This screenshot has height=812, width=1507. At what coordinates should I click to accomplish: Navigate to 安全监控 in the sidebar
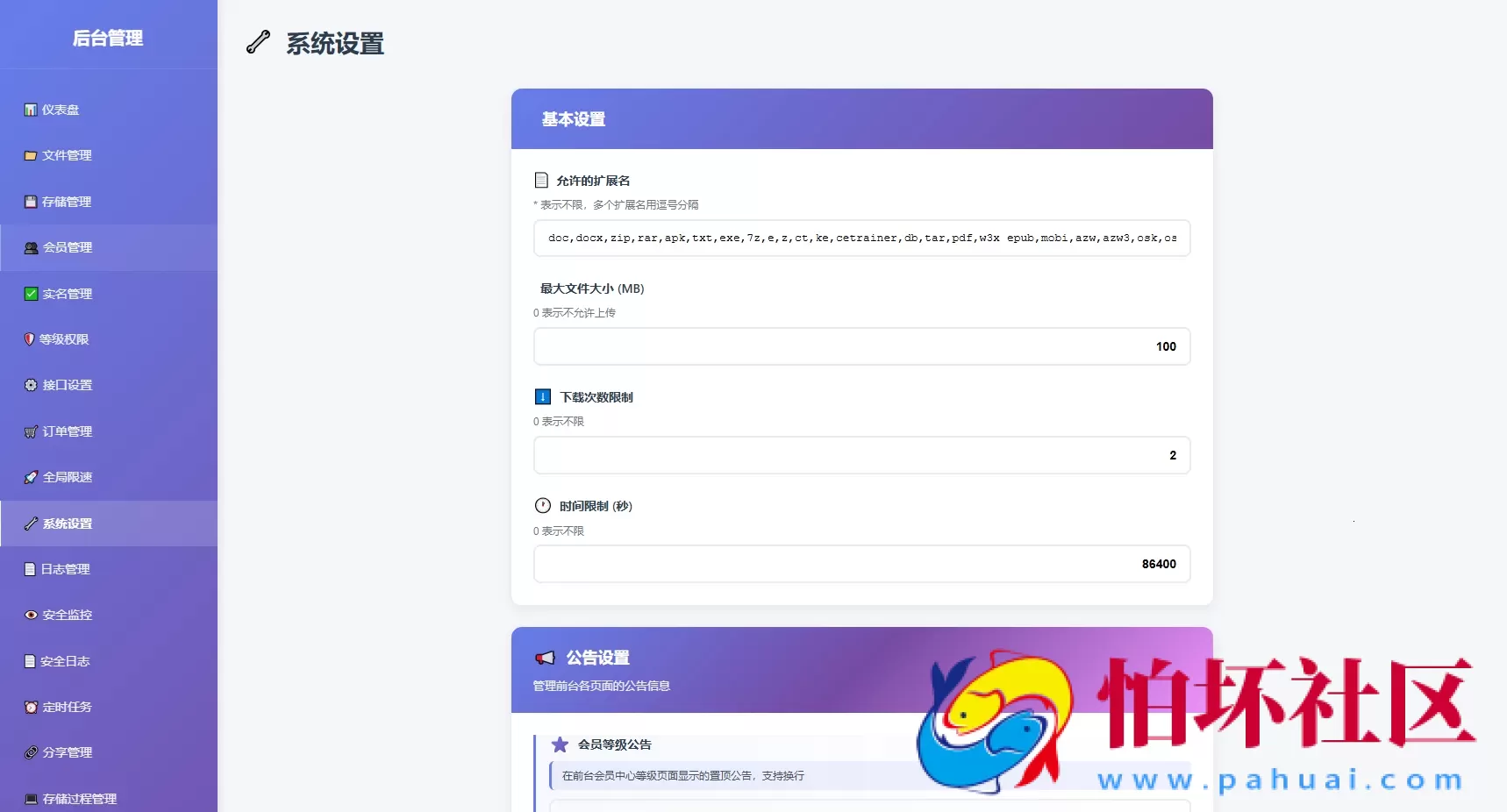click(x=66, y=615)
